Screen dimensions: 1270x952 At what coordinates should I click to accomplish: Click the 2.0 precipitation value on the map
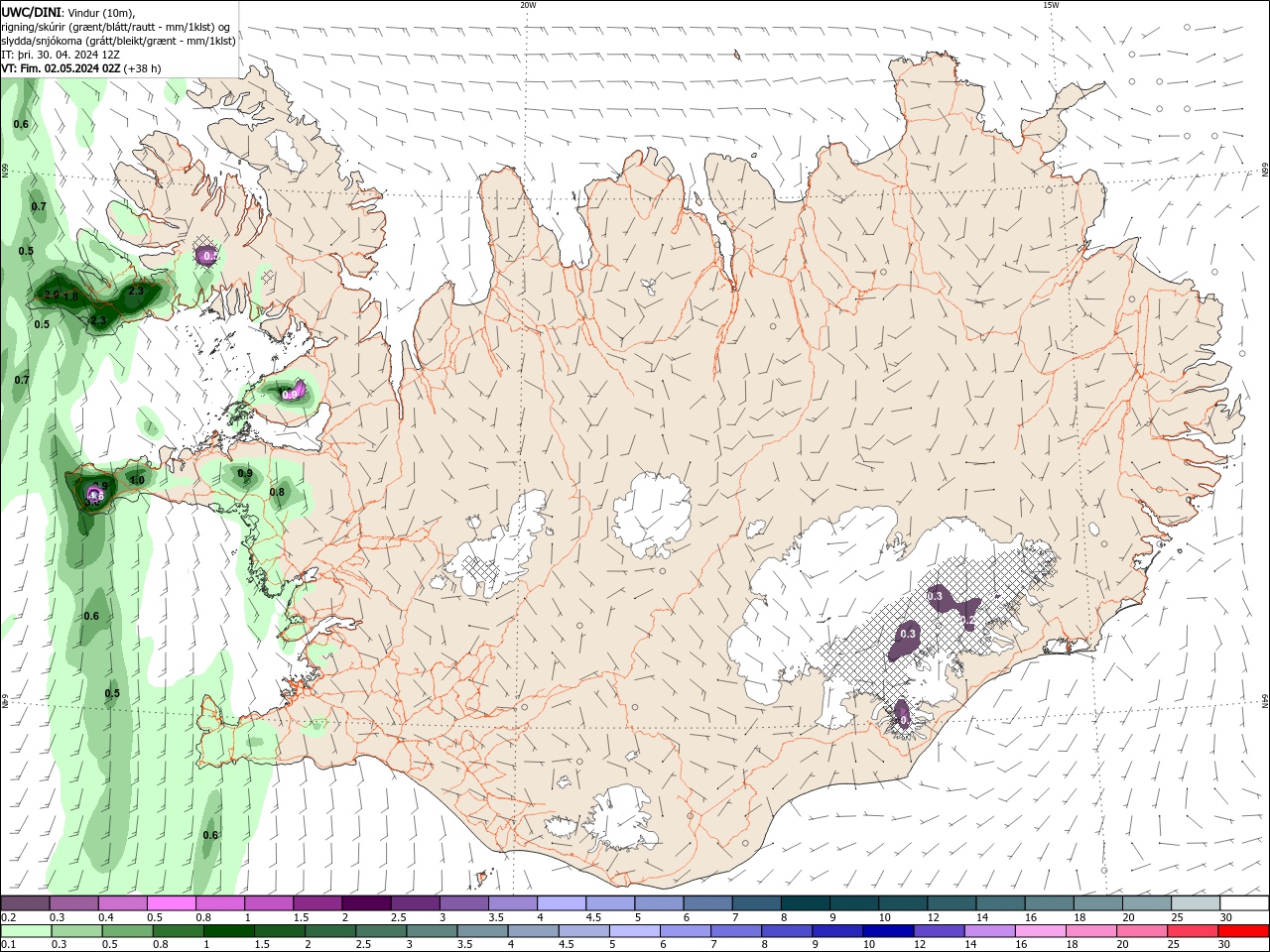pos(52,295)
